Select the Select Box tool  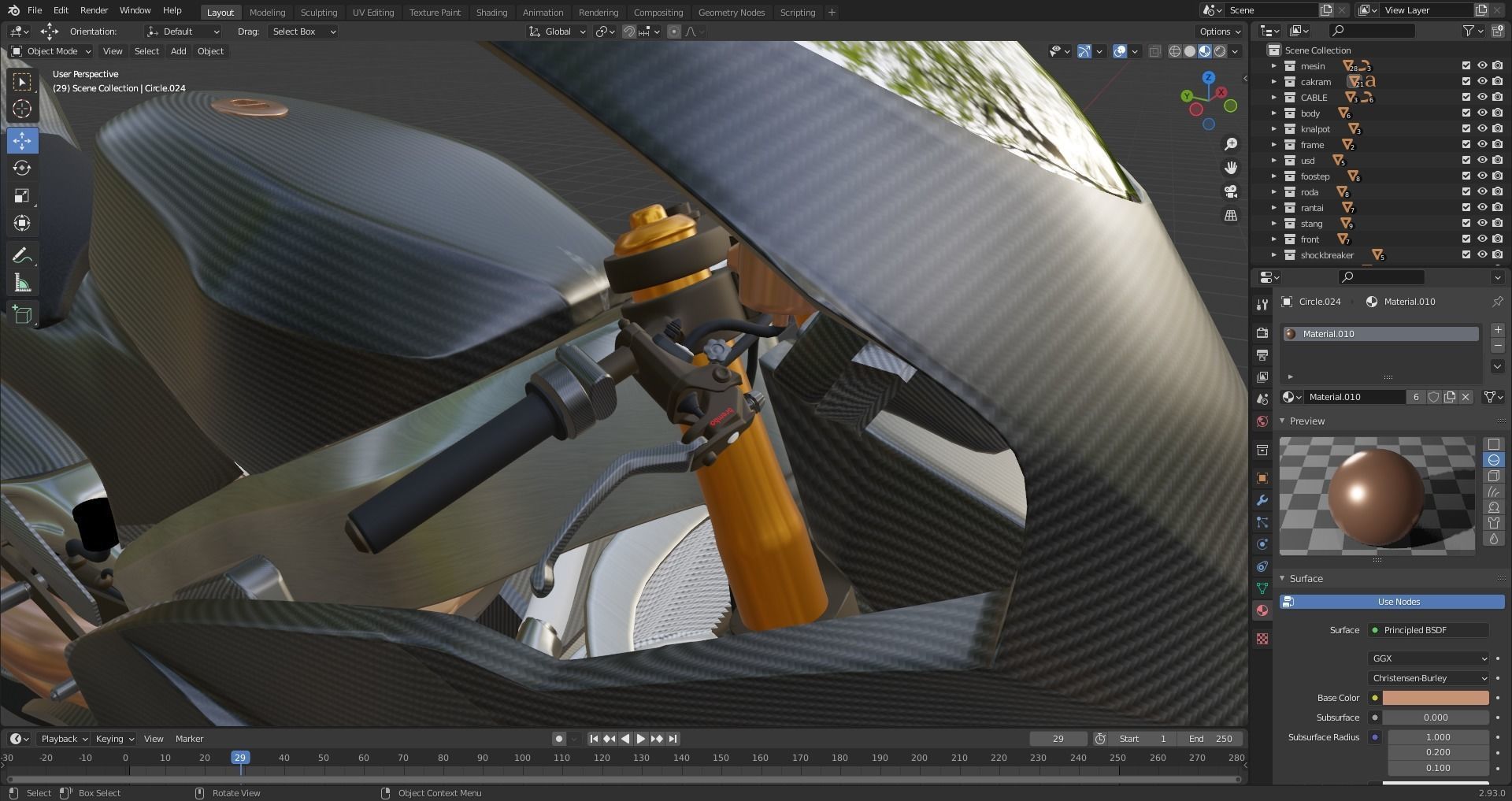(22, 82)
